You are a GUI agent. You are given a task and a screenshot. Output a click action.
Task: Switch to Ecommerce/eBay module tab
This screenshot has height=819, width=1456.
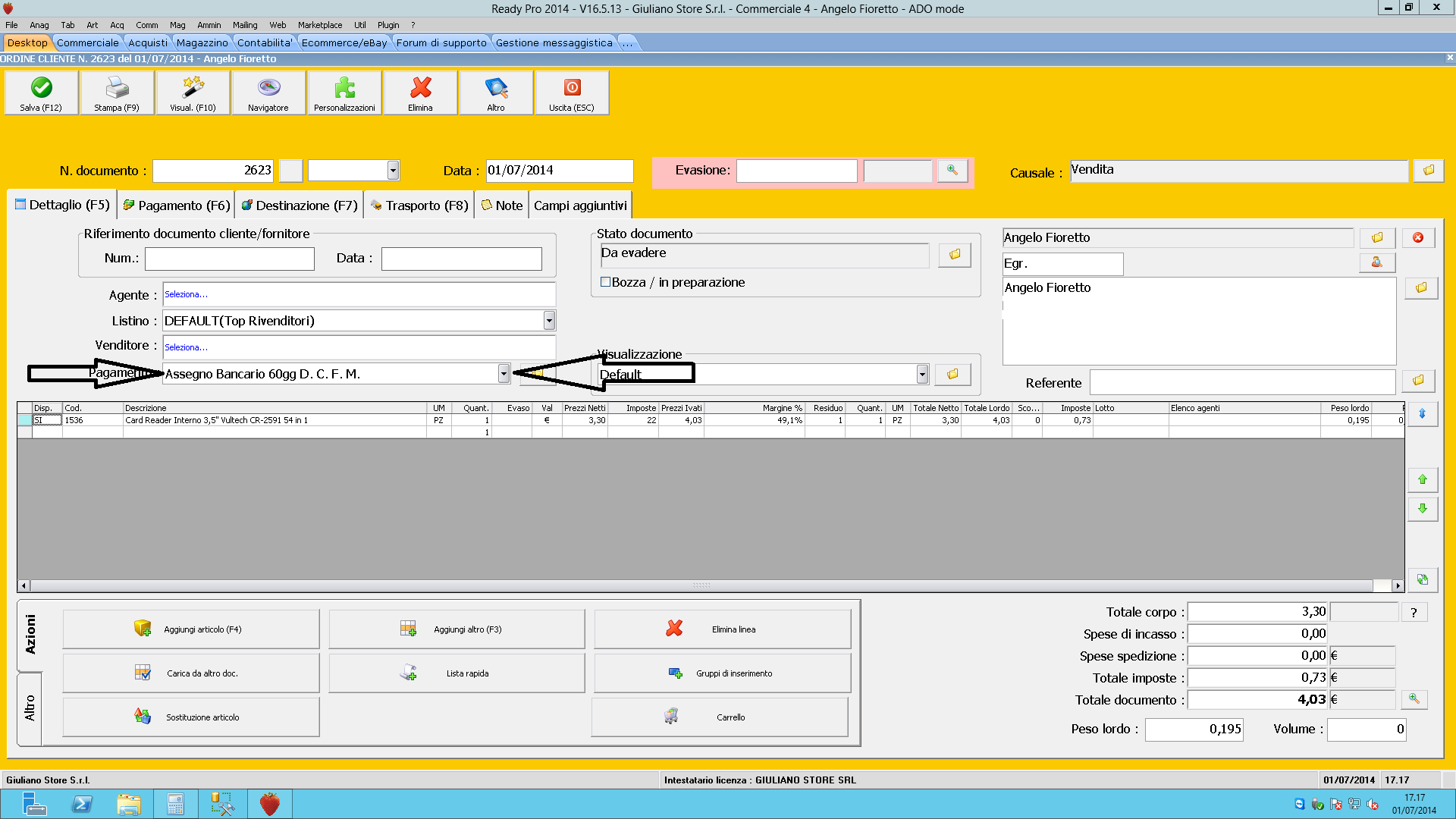(344, 42)
